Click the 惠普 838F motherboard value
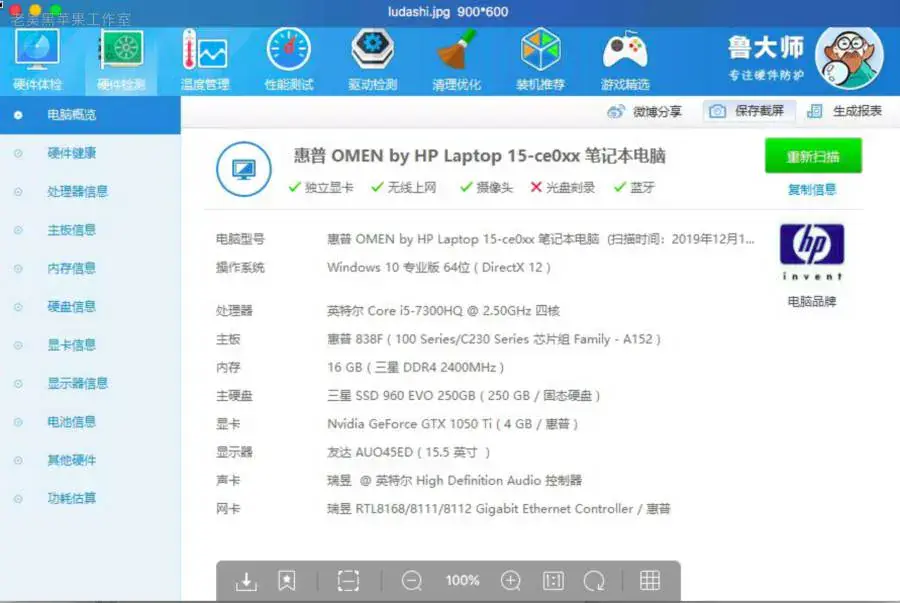 click(x=494, y=339)
